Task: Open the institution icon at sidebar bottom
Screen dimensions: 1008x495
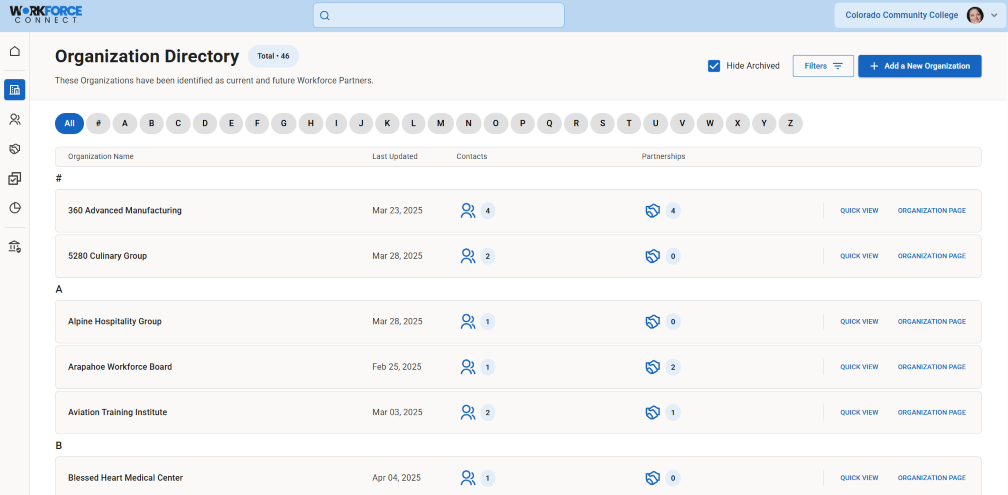Action: click(15, 246)
